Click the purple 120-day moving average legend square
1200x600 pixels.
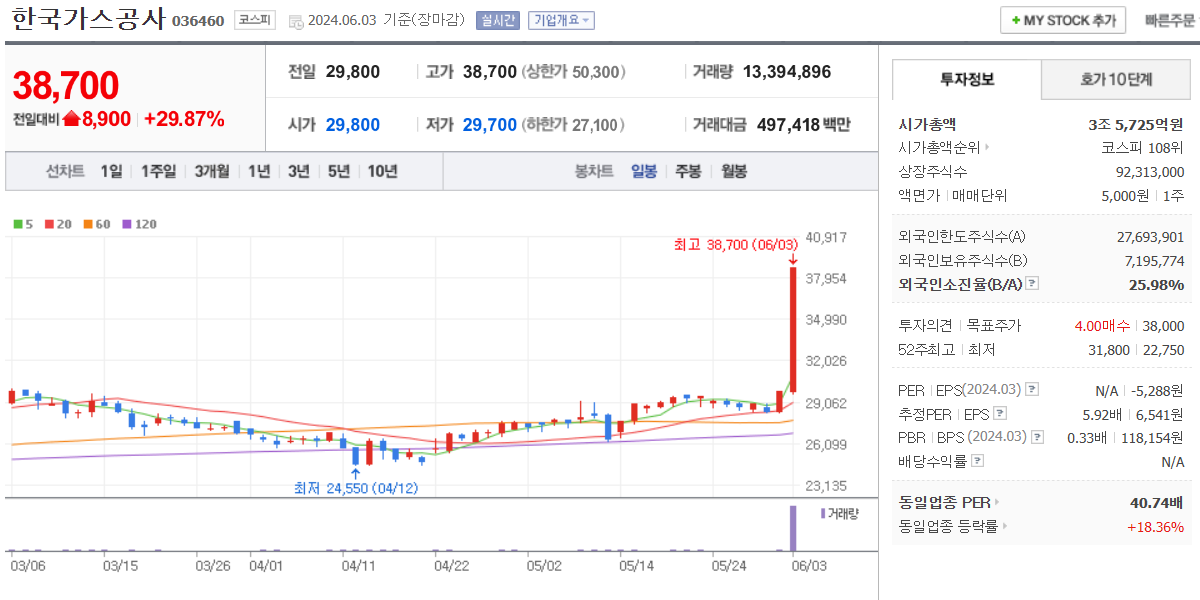[x=127, y=224]
